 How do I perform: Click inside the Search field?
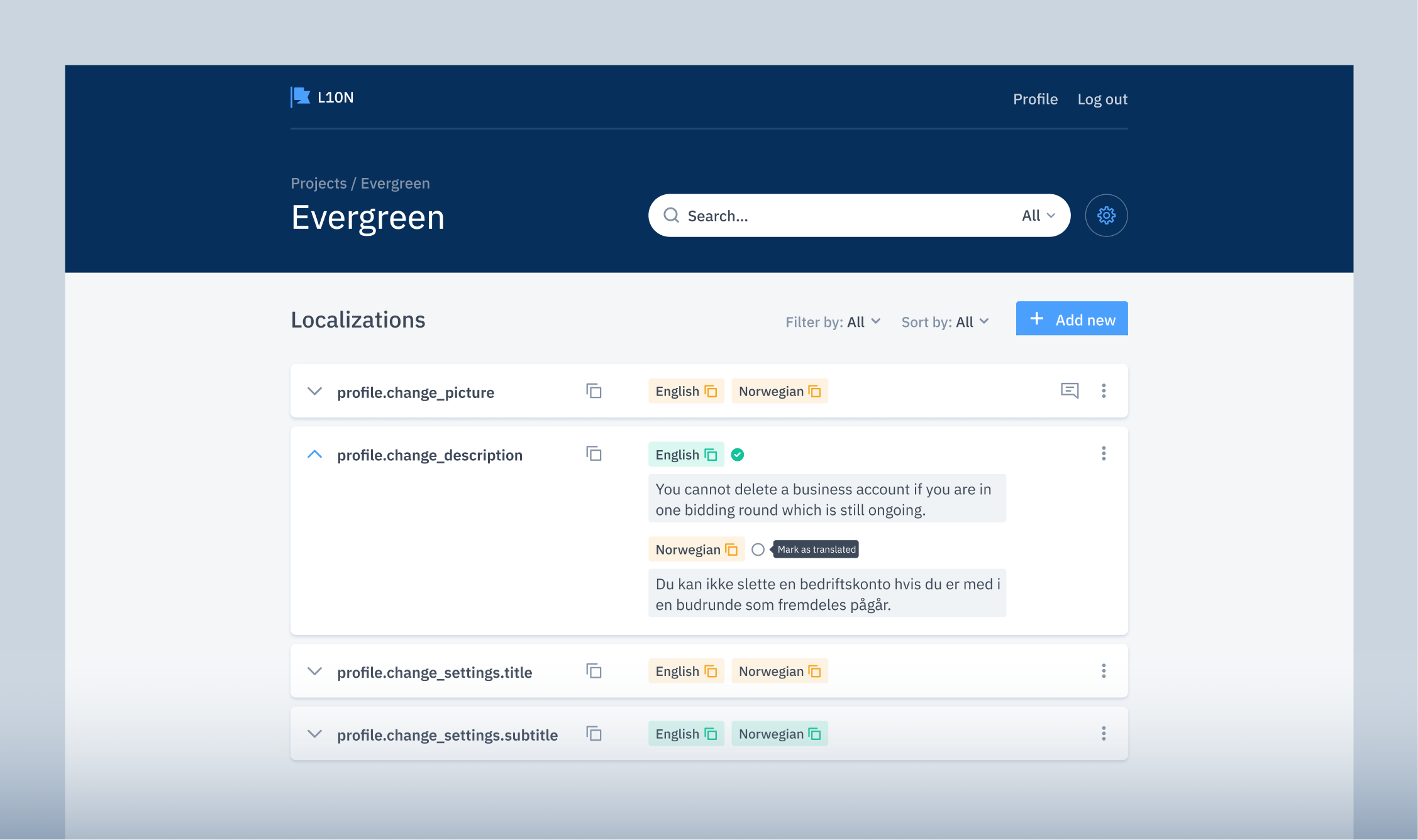pos(786,215)
